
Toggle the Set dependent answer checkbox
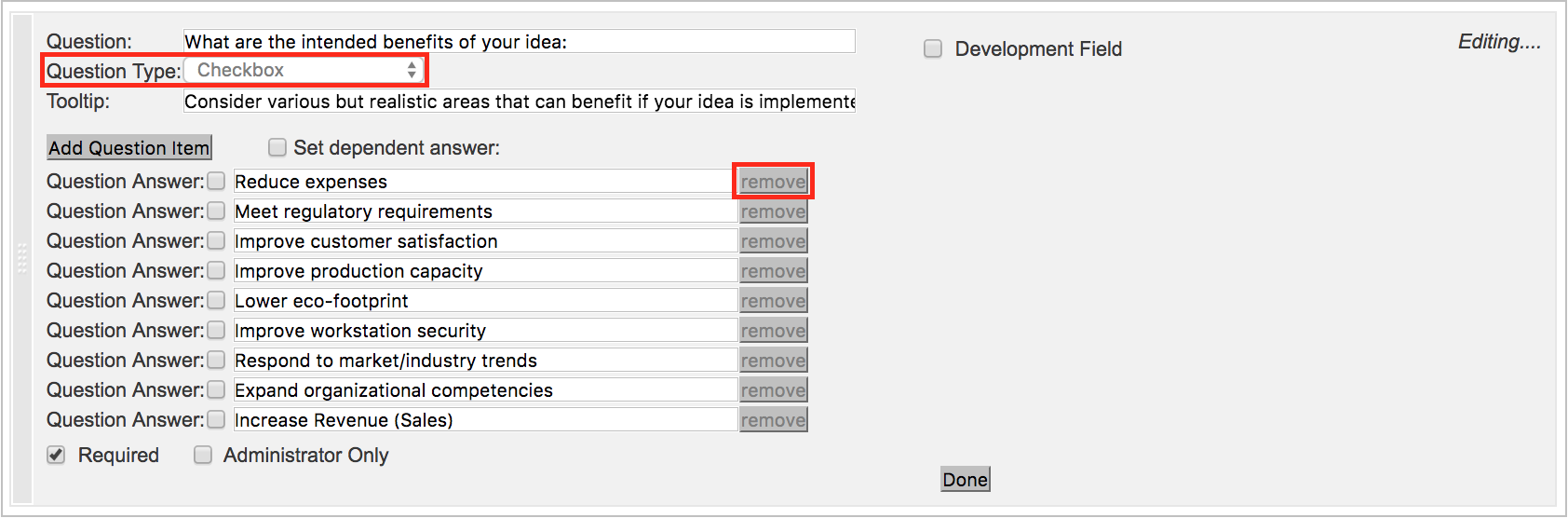click(x=277, y=147)
